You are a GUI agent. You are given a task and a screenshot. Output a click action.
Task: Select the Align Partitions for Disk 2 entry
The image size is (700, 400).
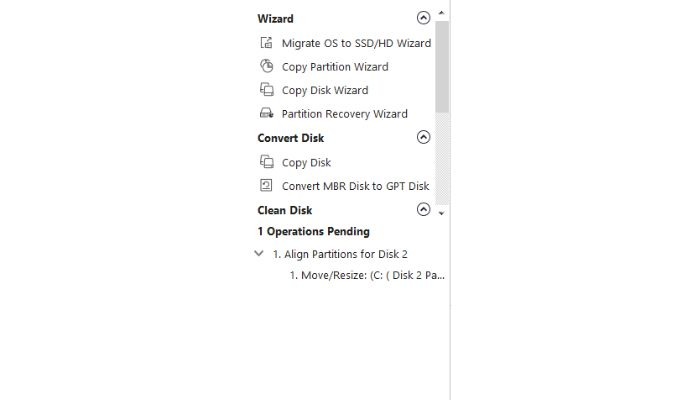click(340, 254)
